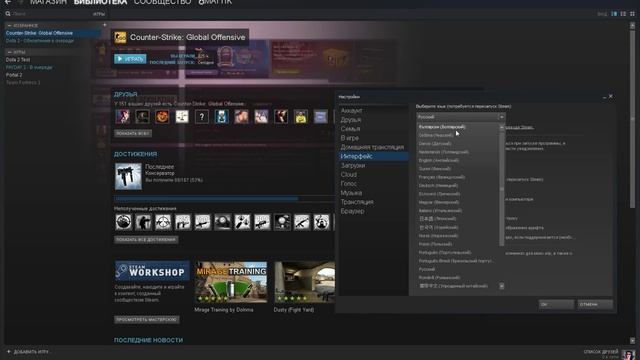Select Аккаунт in settings categories

(351, 111)
